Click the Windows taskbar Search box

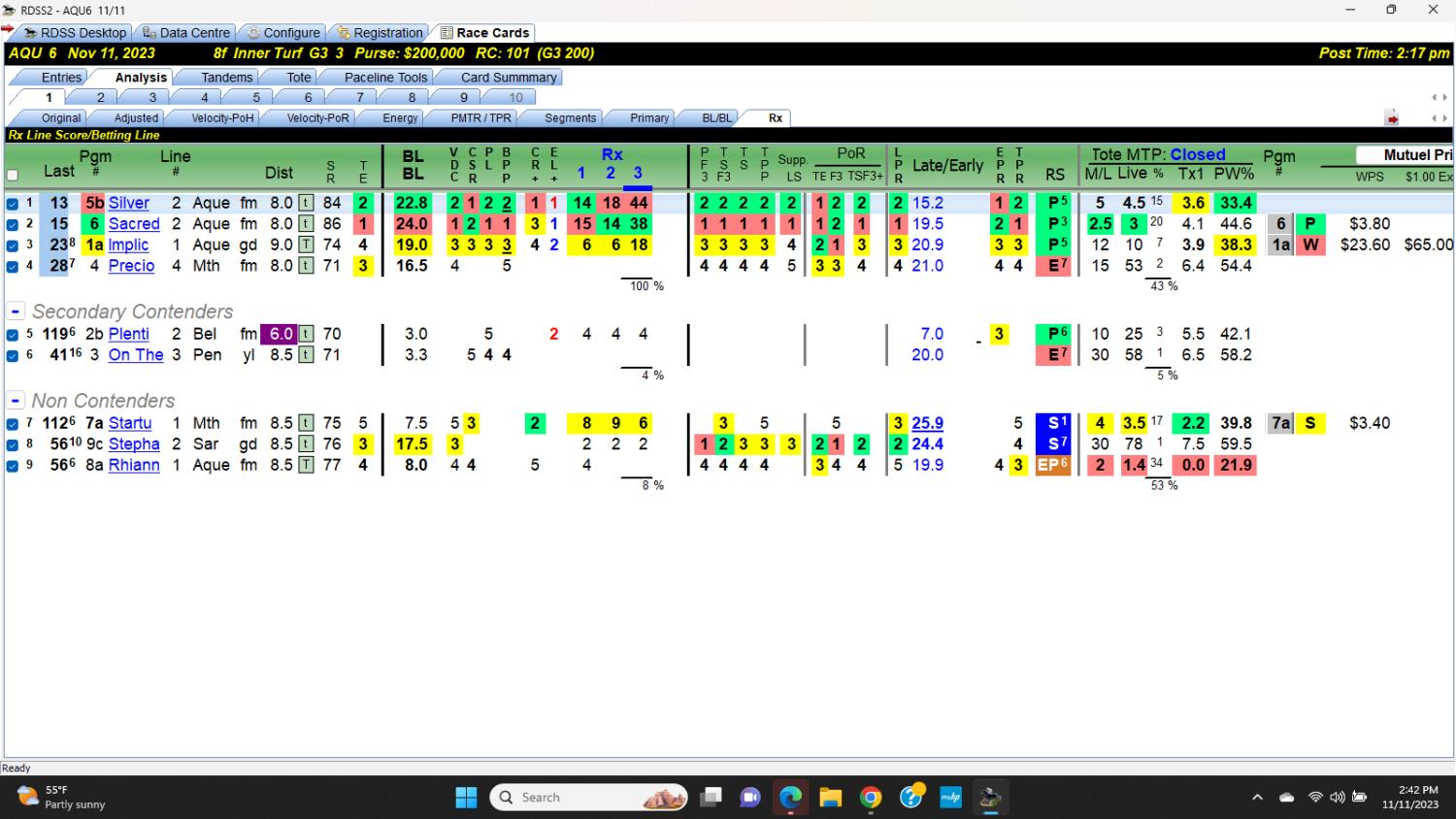tap(590, 798)
